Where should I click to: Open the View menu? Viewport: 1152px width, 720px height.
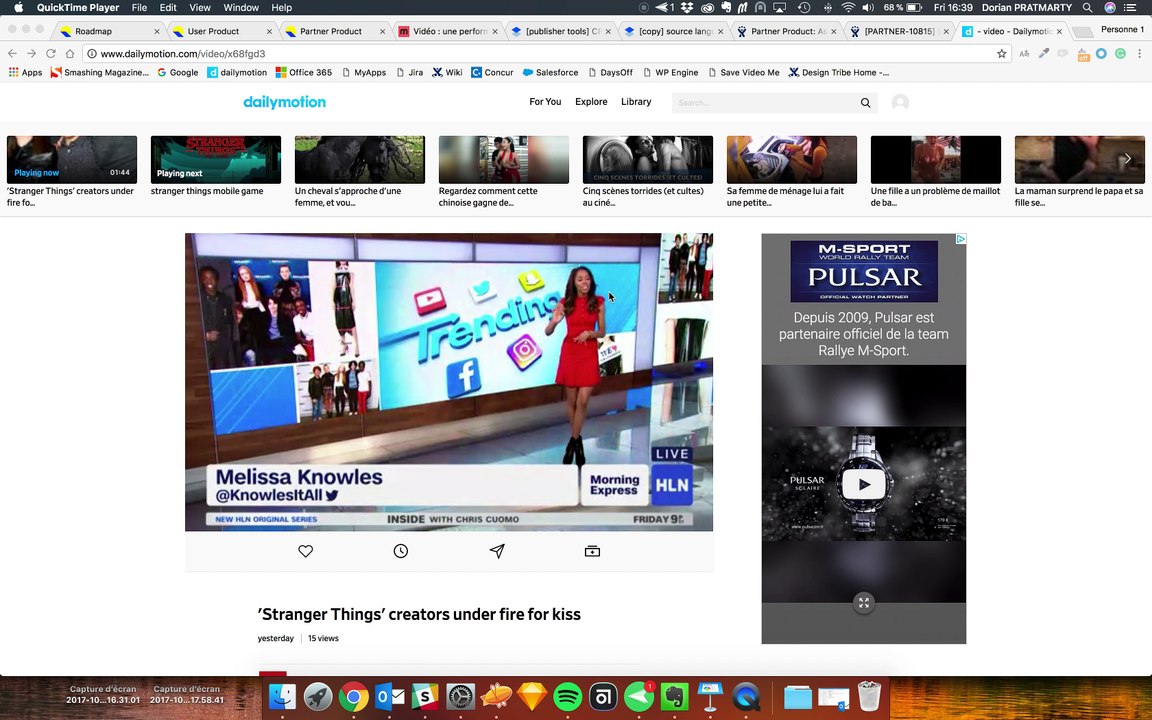(x=200, y=7)
